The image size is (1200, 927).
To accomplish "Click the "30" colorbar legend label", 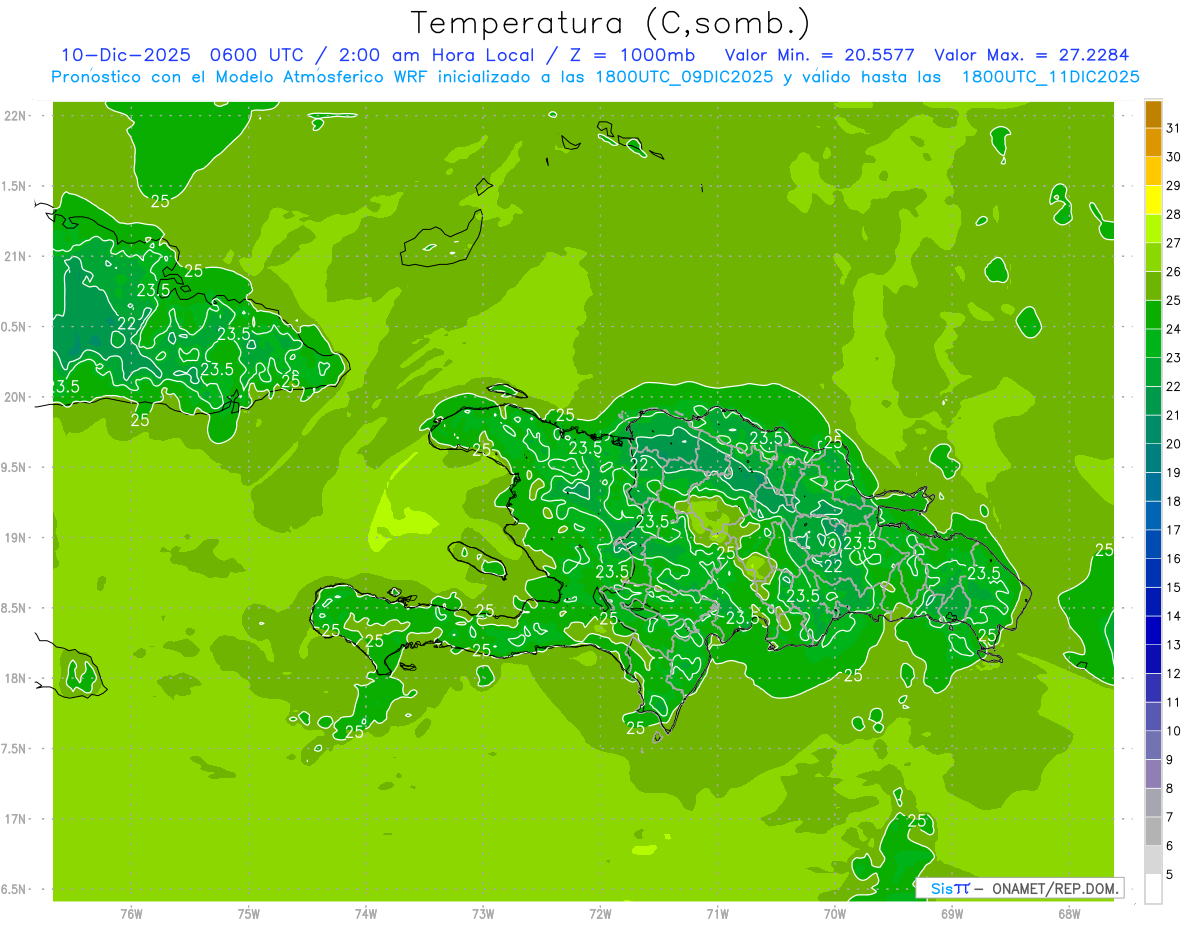I will [x=1174, y=157].
